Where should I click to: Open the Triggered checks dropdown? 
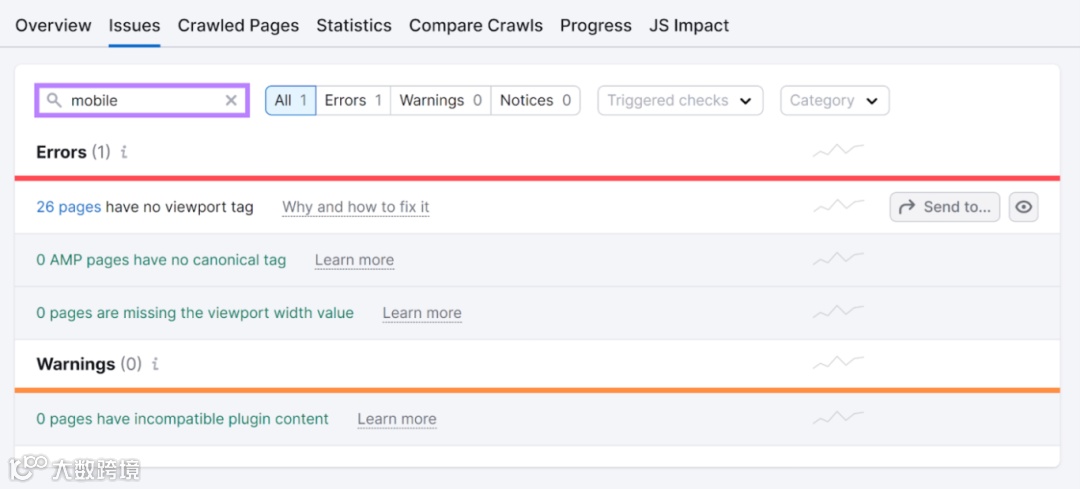point(680,100)
